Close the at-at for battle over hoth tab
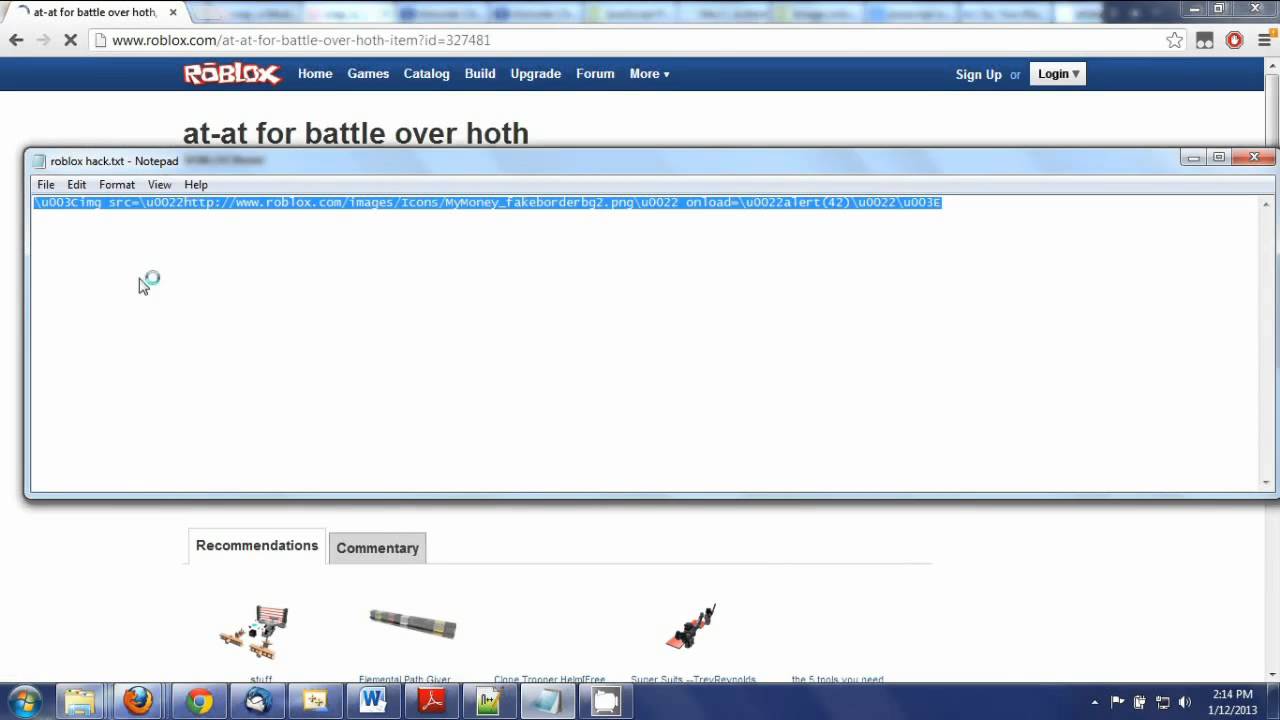The height and width of the screenshot is (720, 1280). 172,12
